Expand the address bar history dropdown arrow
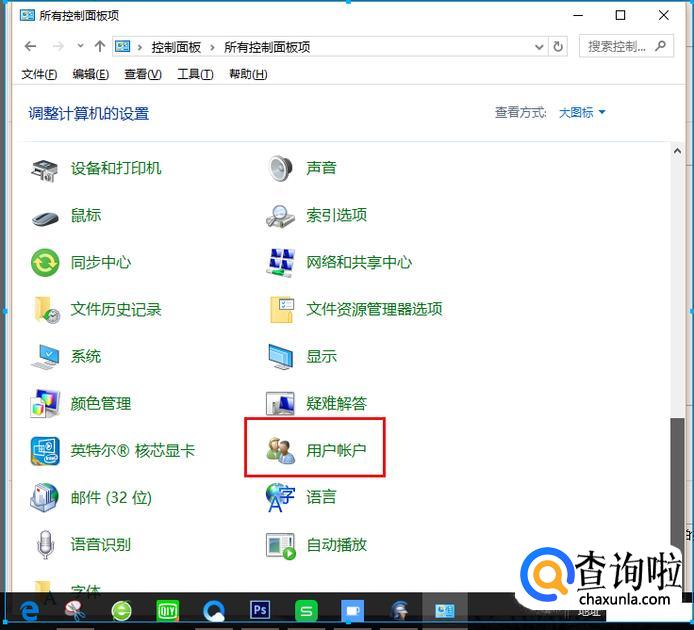This screenshot has width=694, height=630. [539, 47]
